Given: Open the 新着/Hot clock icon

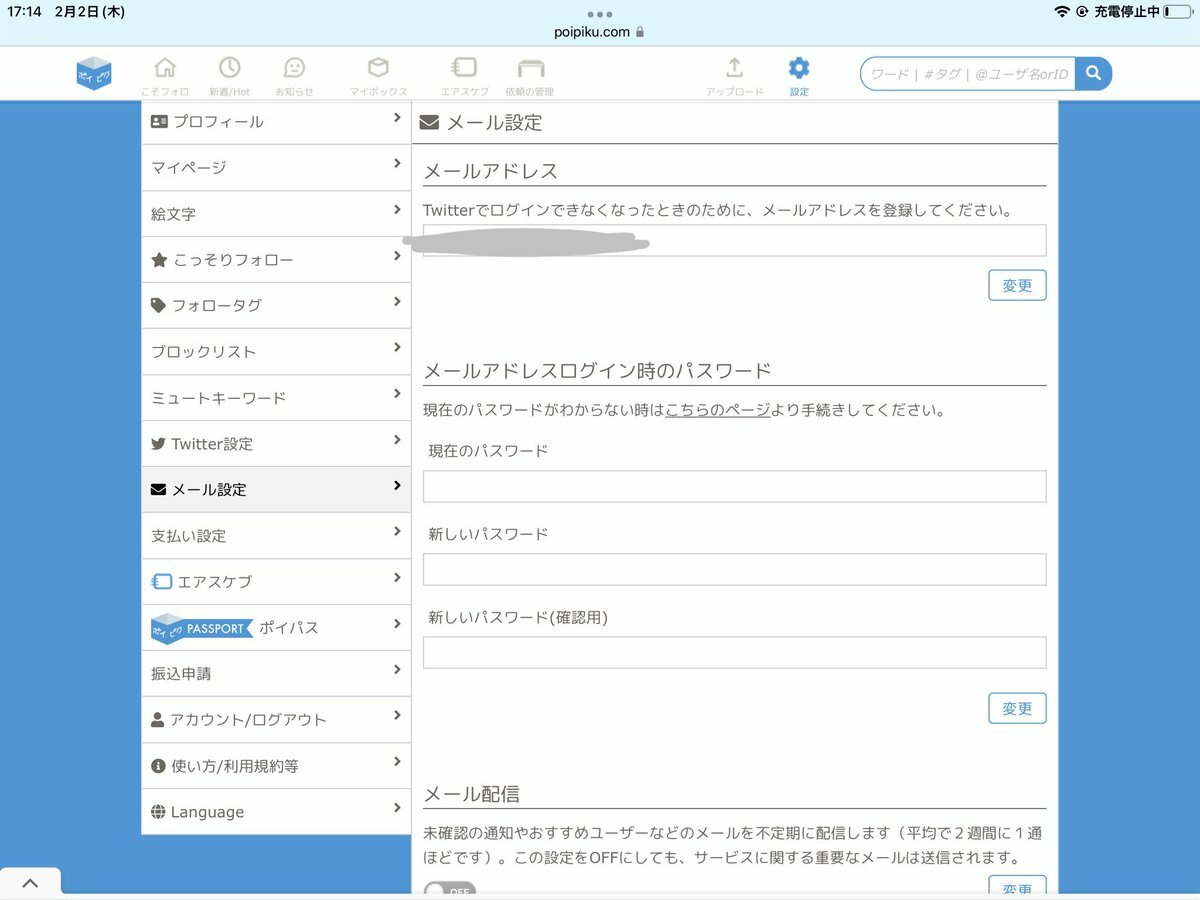Looking at the screenshot, I should tap(229, 68).
